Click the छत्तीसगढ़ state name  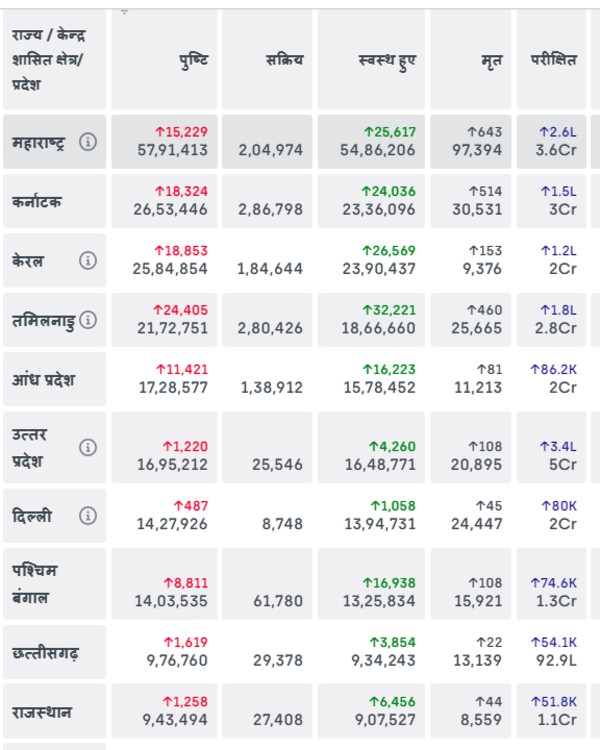pyautogui.click(x=46, y=654)
